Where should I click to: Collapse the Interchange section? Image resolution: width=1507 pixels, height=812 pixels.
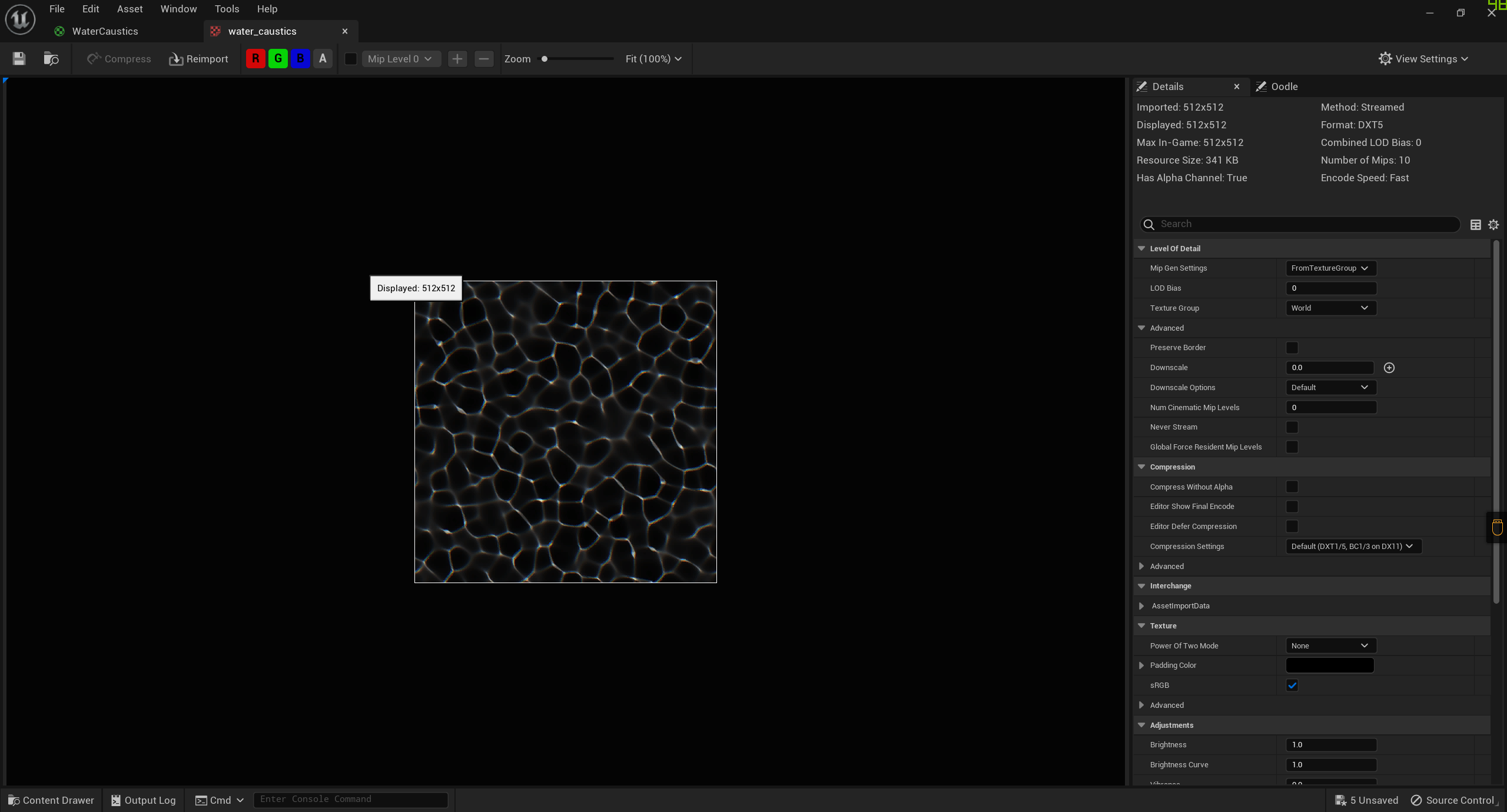point(1142,586)
